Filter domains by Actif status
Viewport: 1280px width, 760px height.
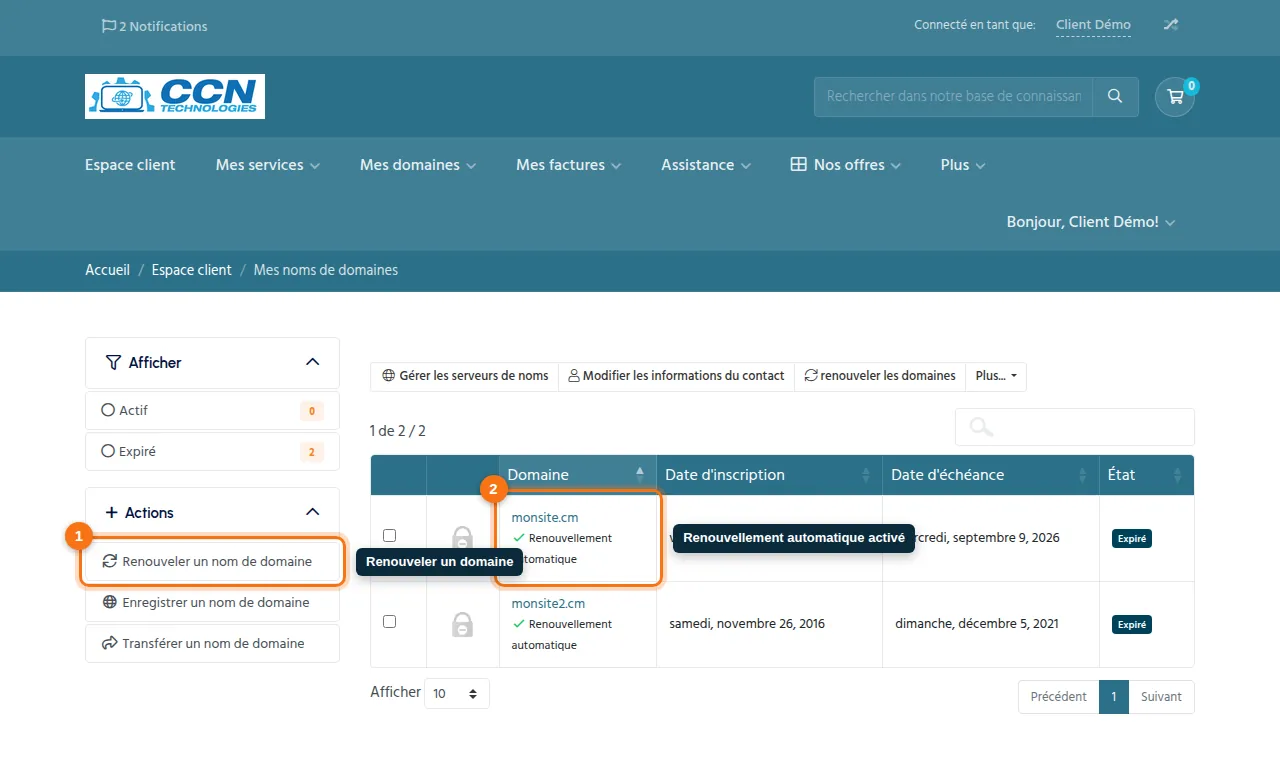212,411
